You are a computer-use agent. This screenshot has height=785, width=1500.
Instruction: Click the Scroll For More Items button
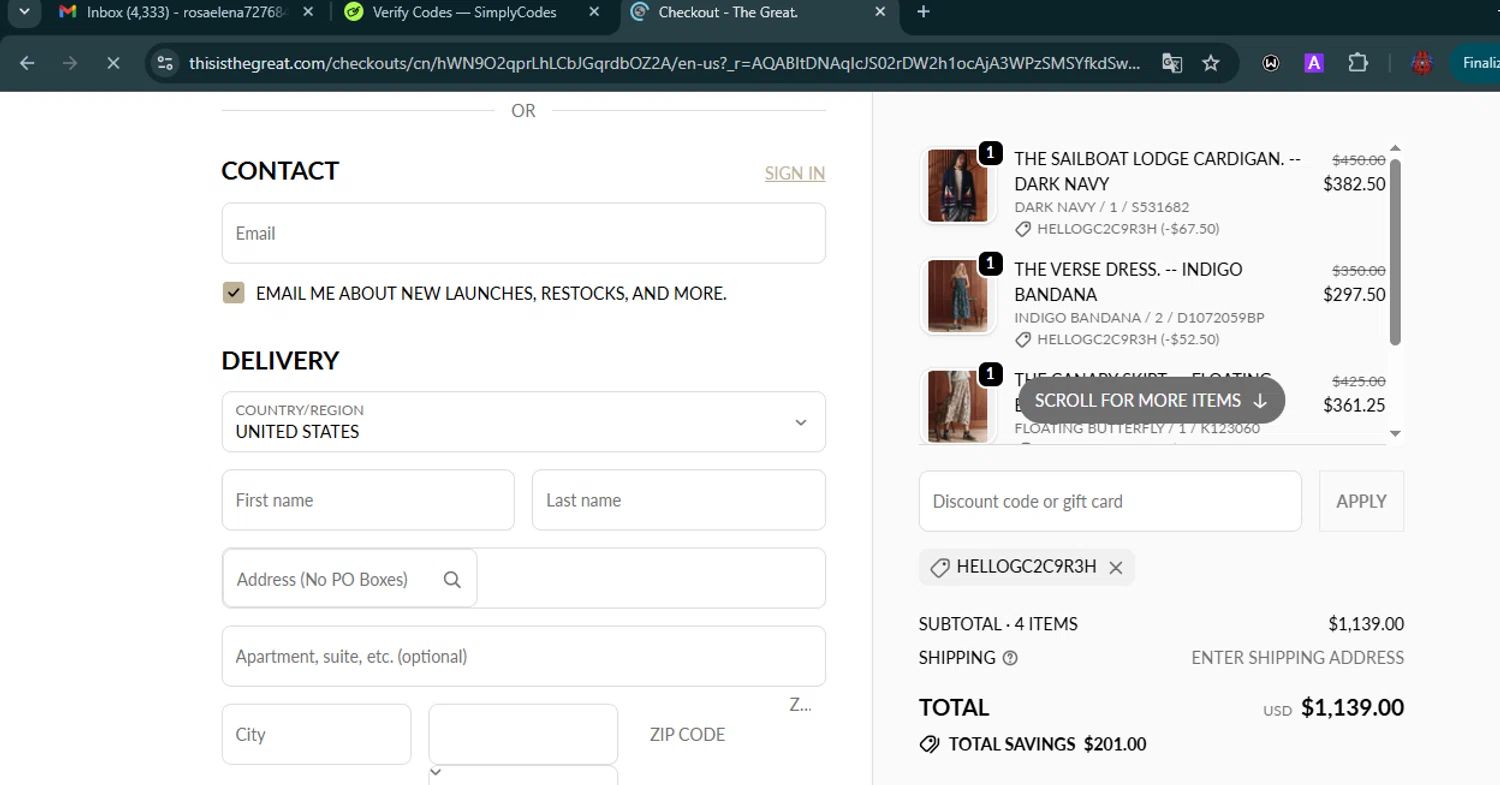[x=1151, y=400]
